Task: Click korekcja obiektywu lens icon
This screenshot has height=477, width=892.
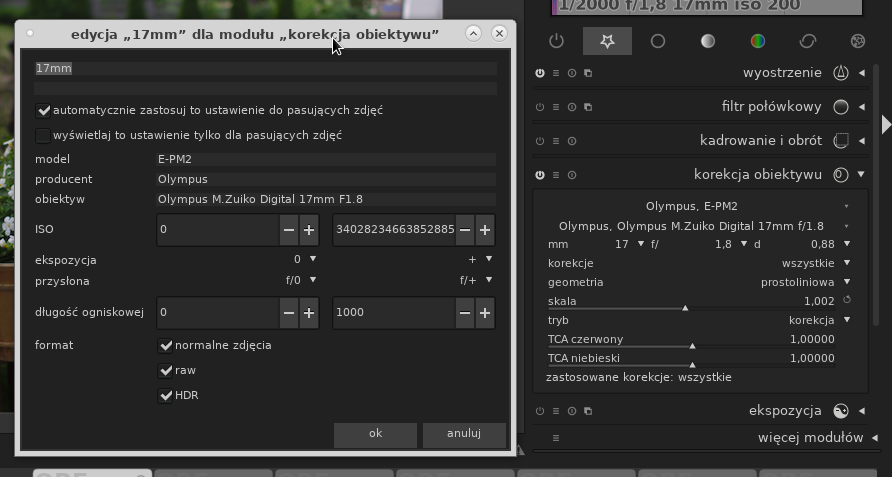Action: (x=841, y=175)
